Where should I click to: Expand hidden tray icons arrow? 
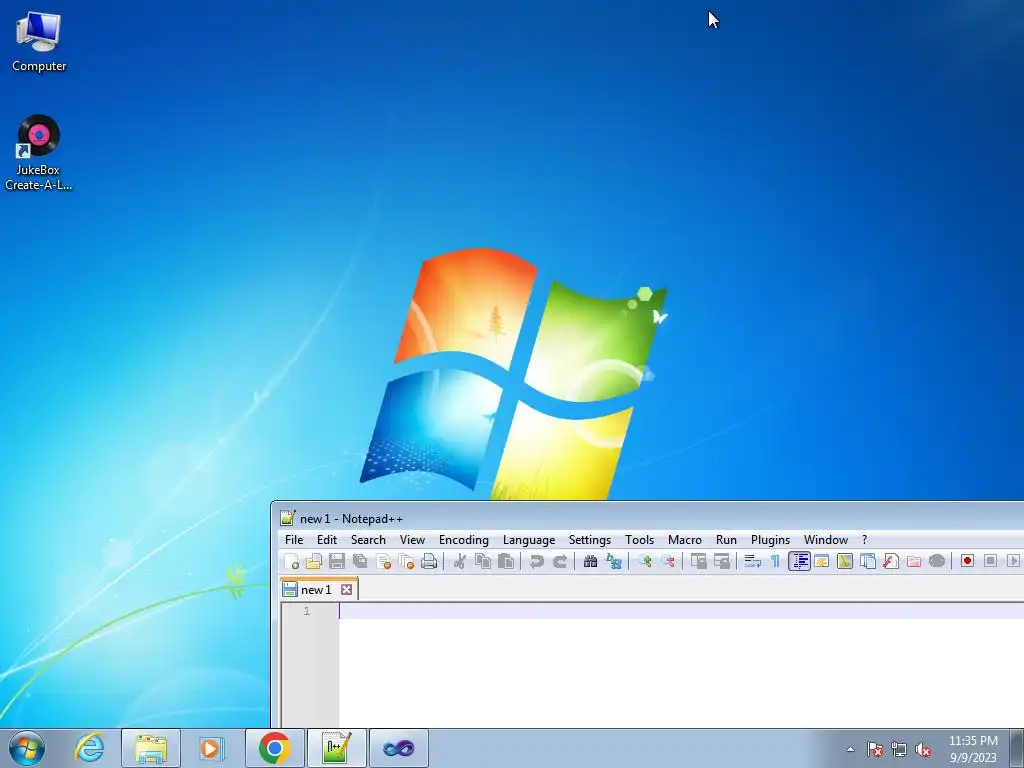coord(850,749)
